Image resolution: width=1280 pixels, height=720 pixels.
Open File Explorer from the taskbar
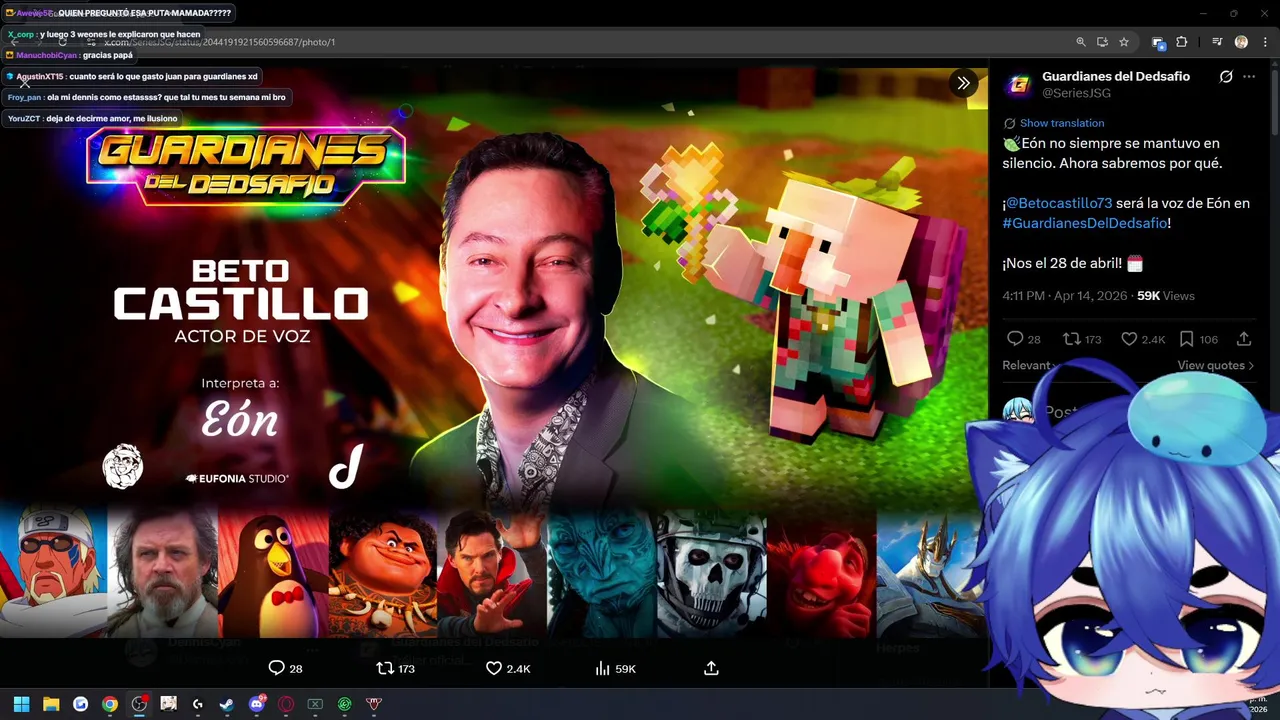[x=51, y=704]
